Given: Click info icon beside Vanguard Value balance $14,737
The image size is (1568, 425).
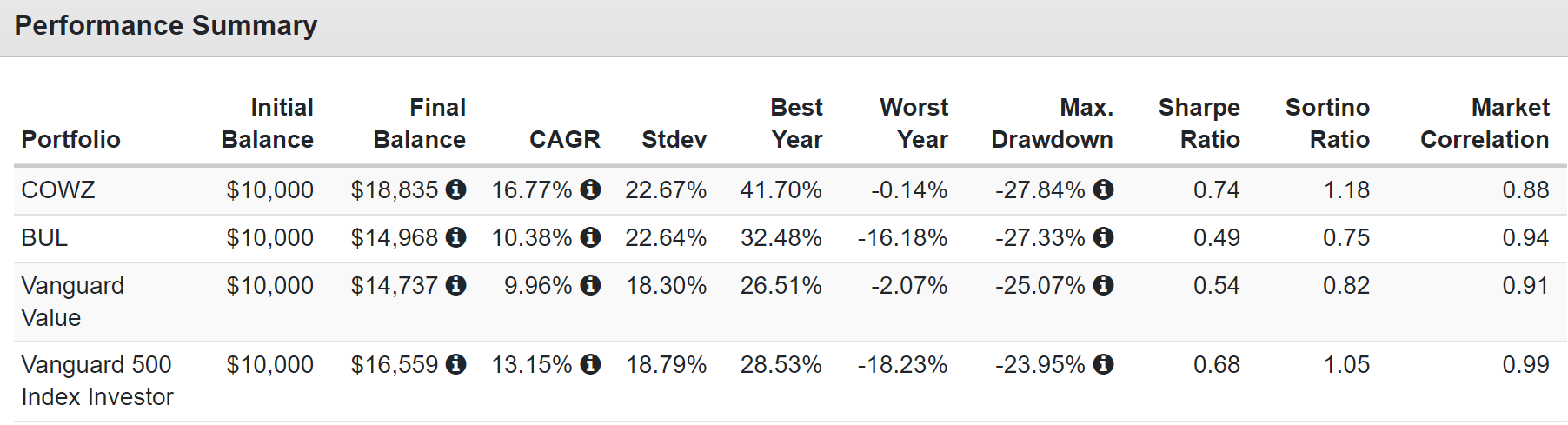Looking at the screenshot, I should [455, 285].
